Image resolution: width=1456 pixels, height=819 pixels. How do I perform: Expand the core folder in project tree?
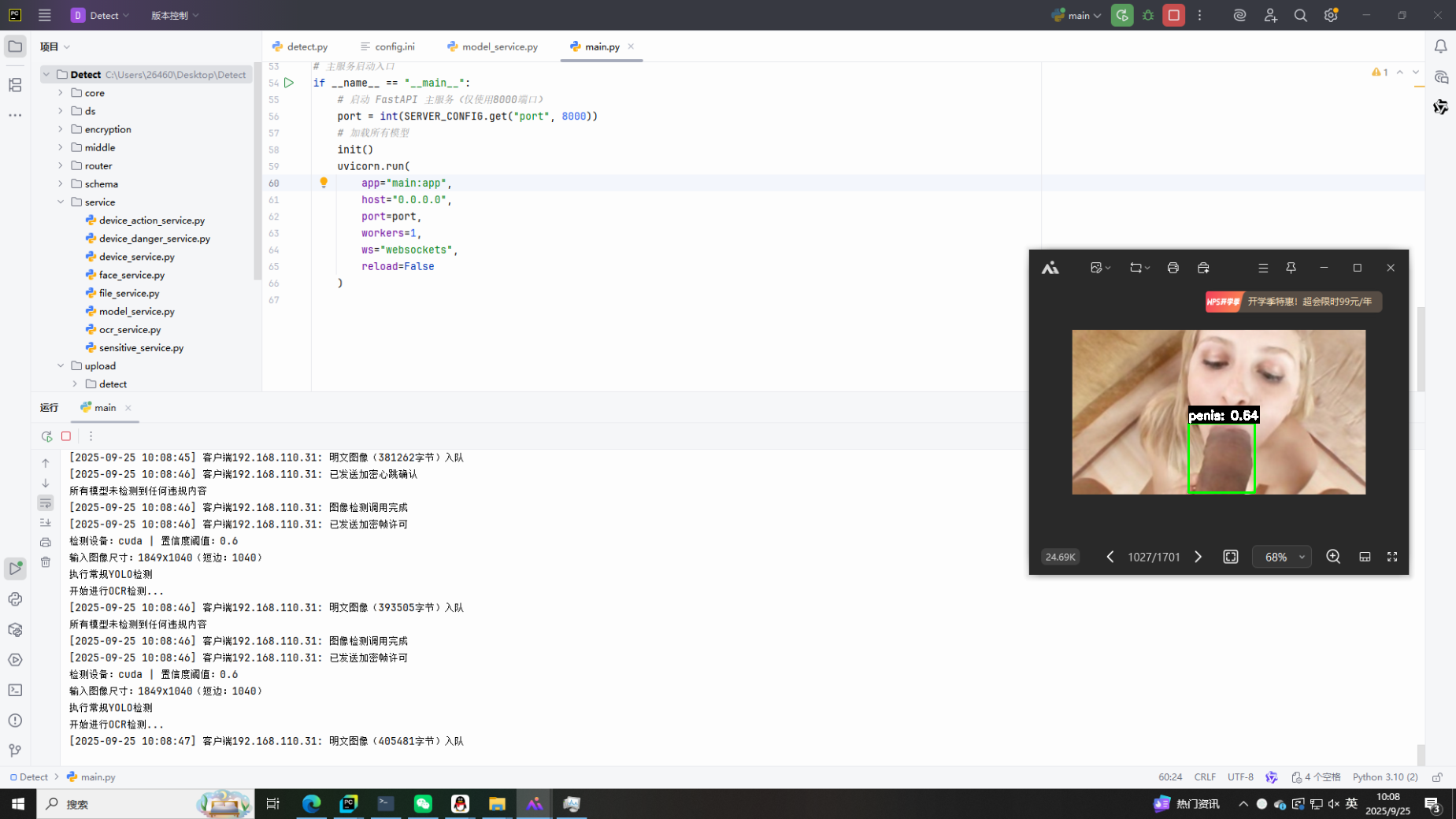[61, 93]
